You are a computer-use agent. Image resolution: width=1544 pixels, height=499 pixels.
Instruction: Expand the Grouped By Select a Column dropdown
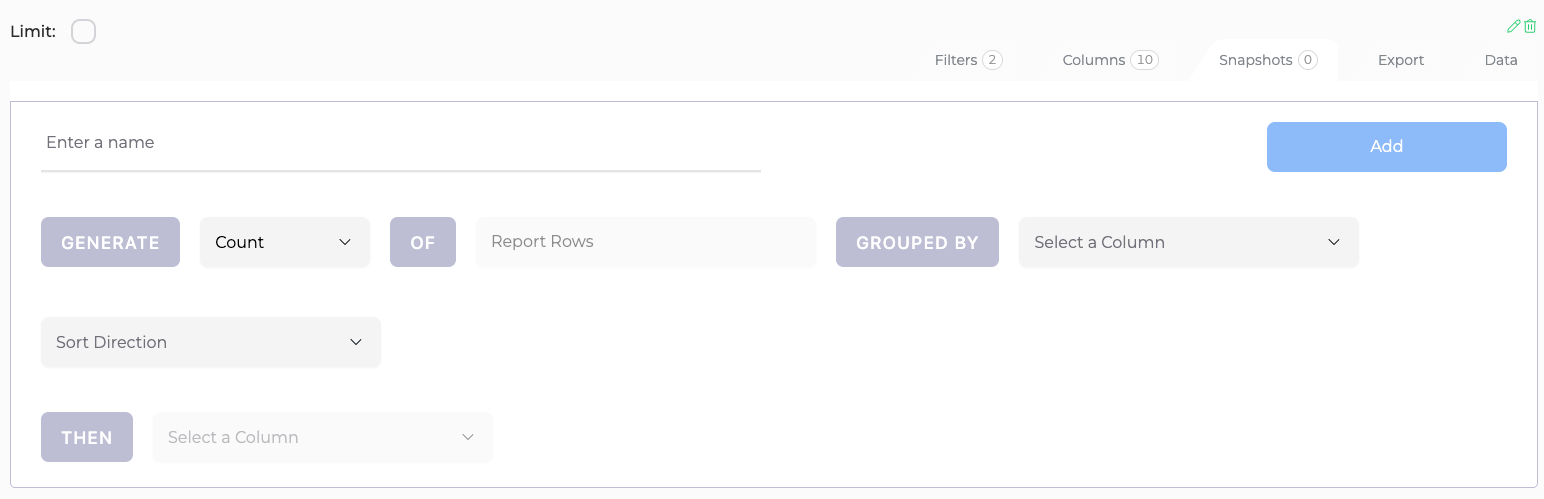tap(1189, 242)
